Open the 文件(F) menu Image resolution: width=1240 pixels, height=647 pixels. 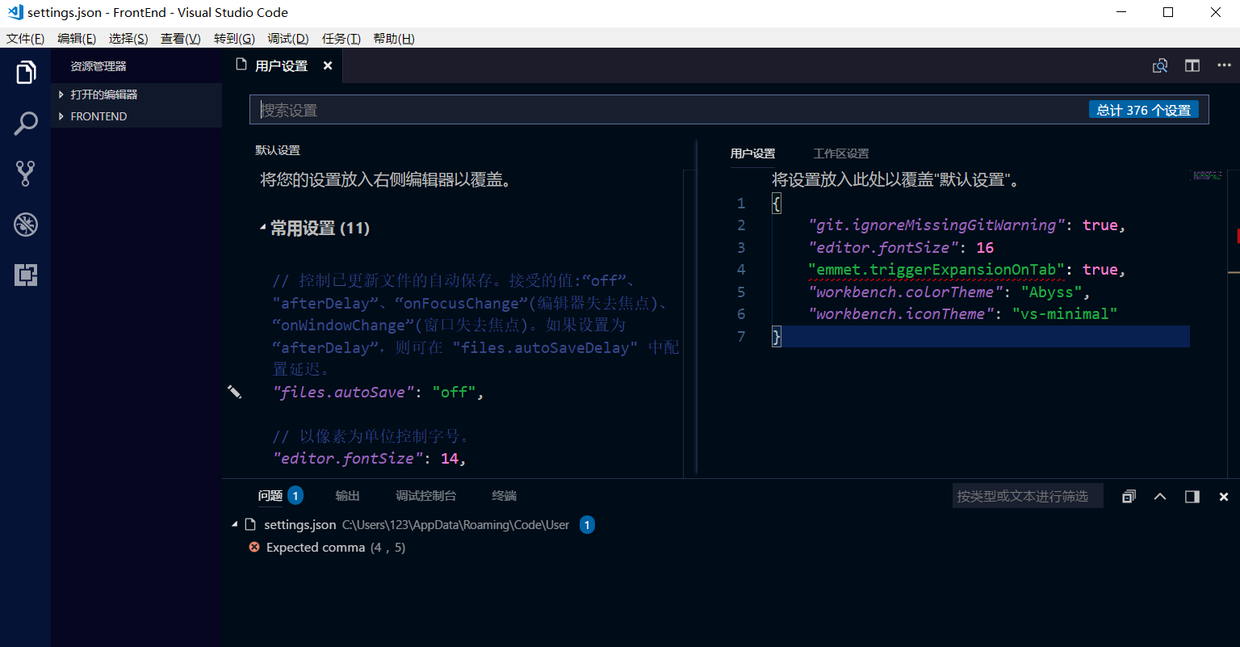pyautogui.click(x=26, y=39)
